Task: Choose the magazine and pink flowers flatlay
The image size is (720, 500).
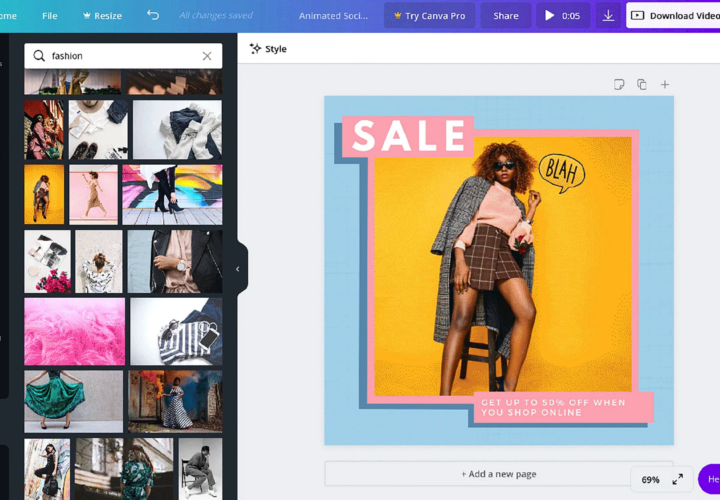Action: (x=47, y=261)
